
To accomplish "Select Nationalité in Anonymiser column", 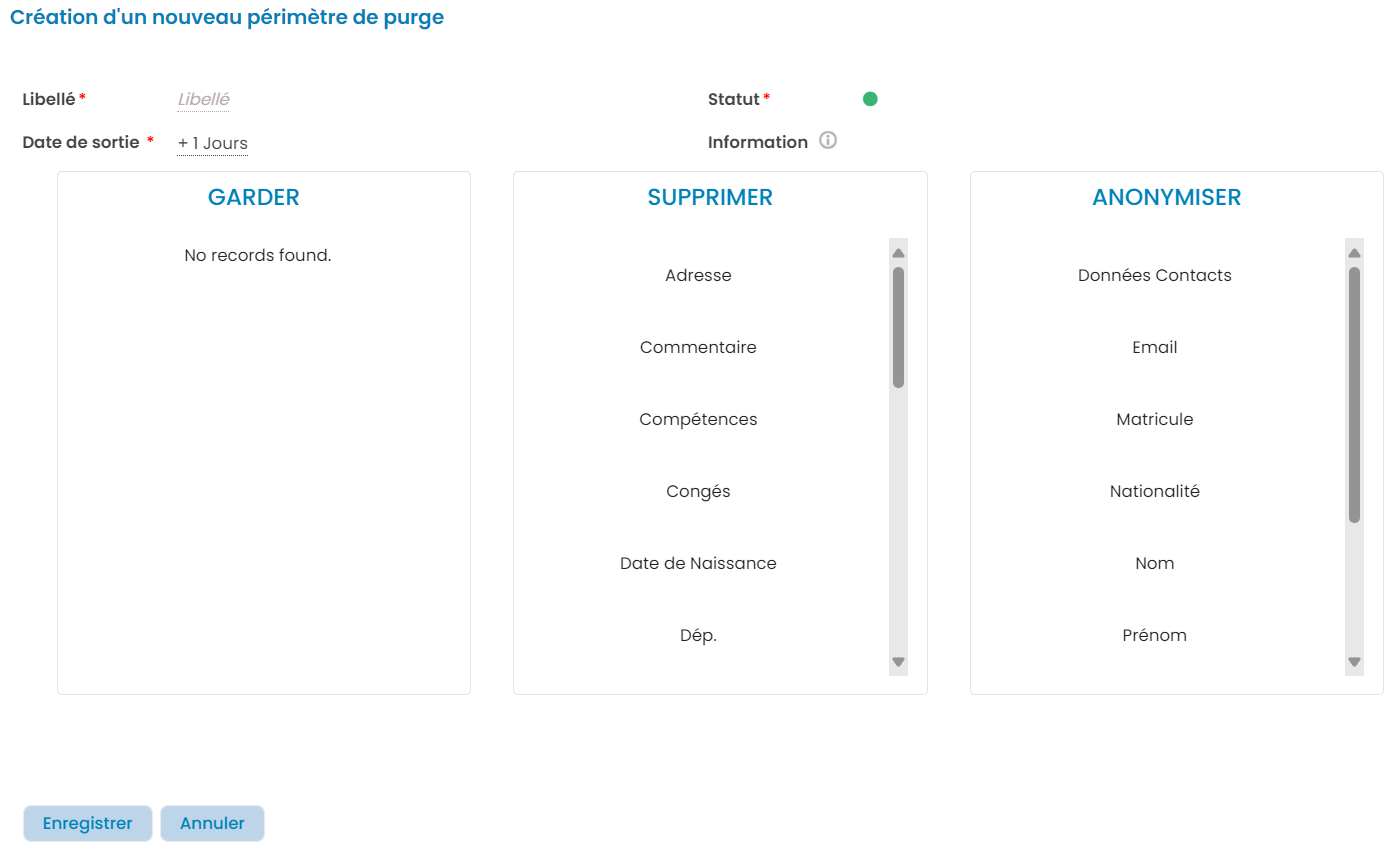I will click(1154, 491).
